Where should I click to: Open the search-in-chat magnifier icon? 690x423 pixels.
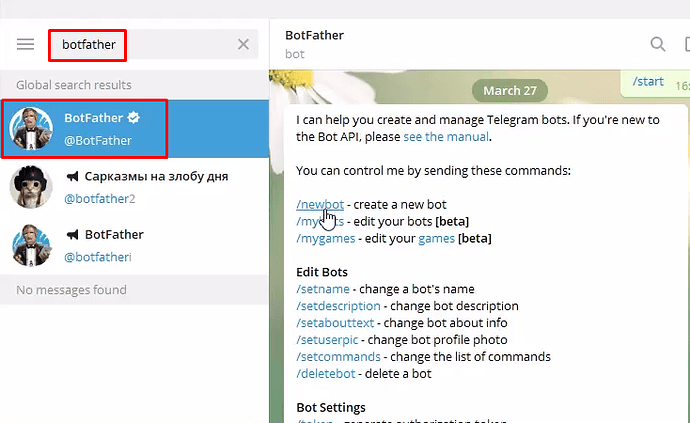657,44
